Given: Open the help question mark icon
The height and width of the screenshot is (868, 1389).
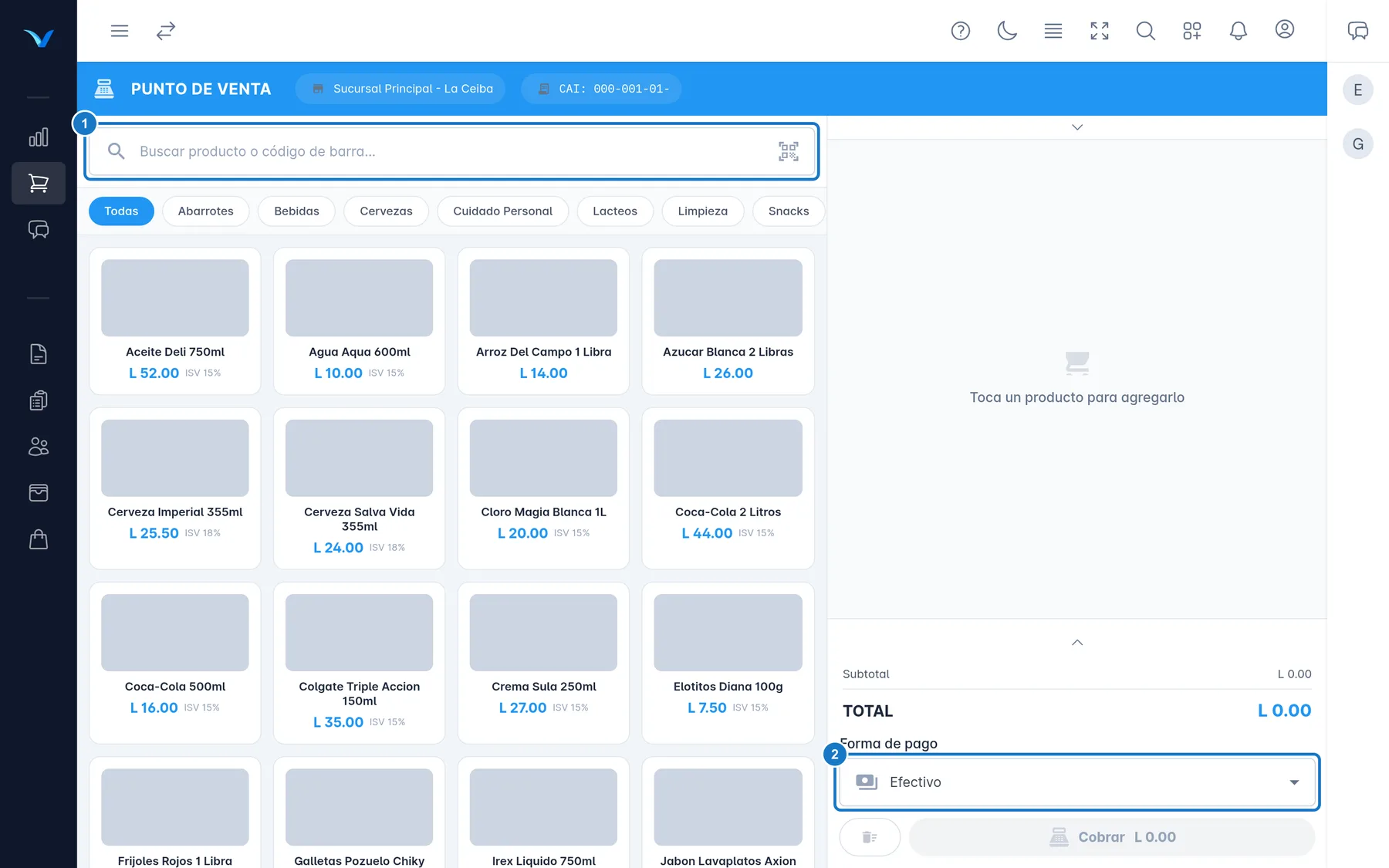Looking at the screenshot, I should (x=961, y=31).
